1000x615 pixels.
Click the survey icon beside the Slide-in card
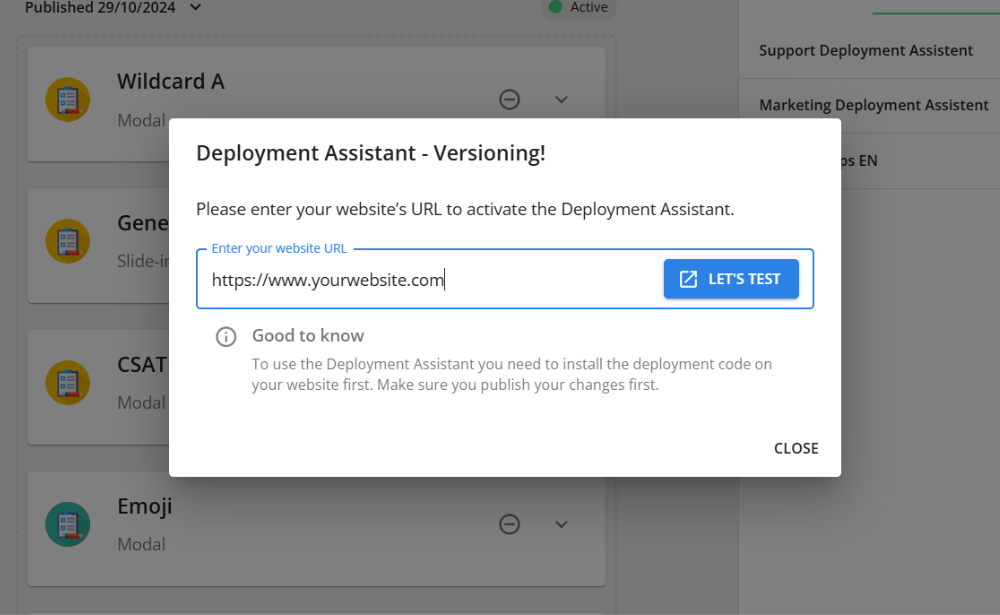(68, 241)
